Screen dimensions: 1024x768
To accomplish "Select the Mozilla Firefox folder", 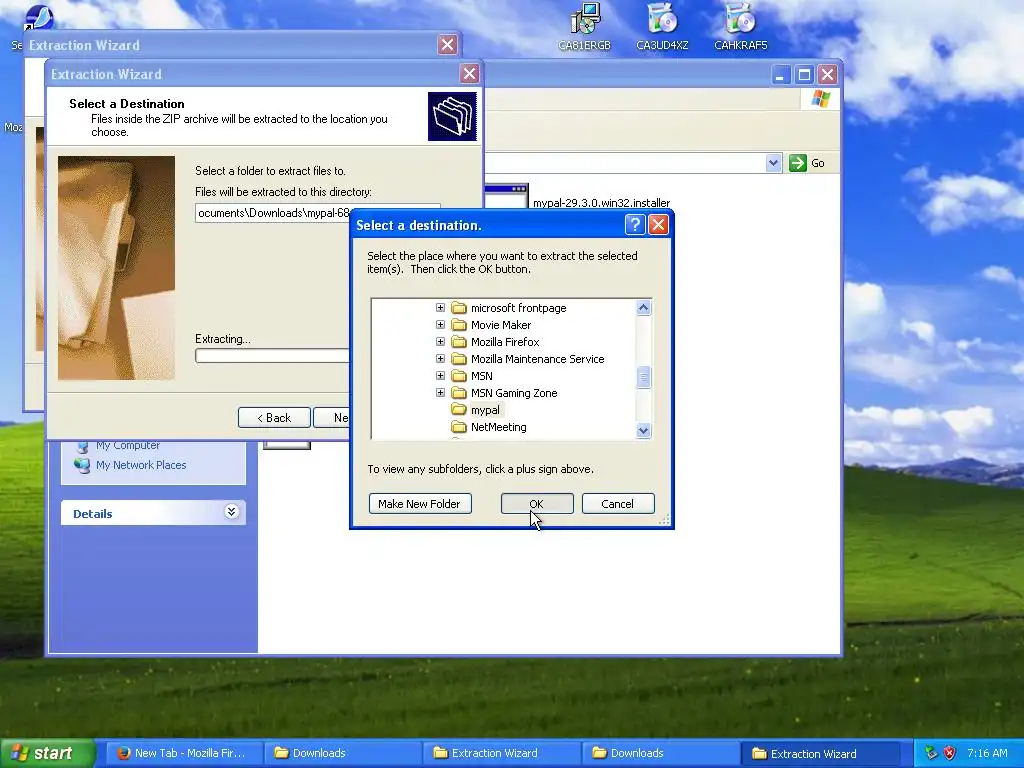I will tap(505, 342).
